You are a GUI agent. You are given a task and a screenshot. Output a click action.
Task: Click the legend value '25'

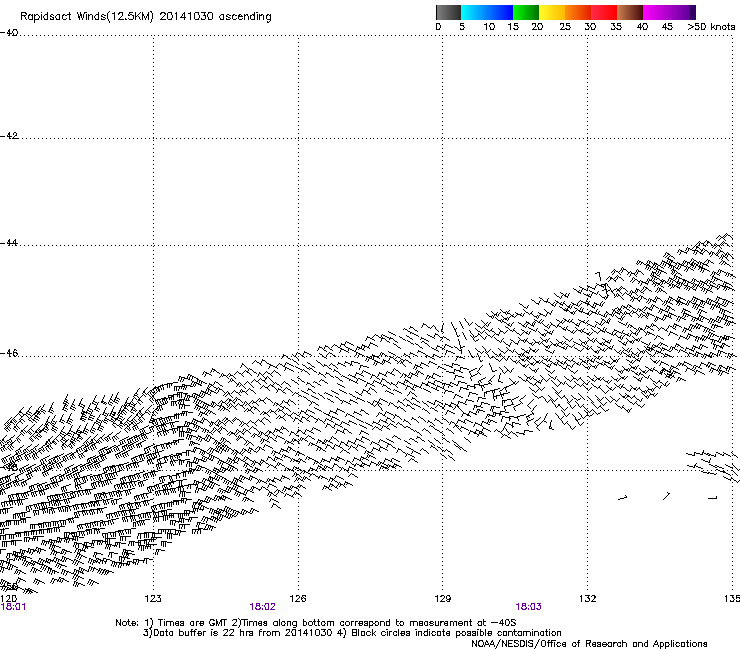(565, 27)
